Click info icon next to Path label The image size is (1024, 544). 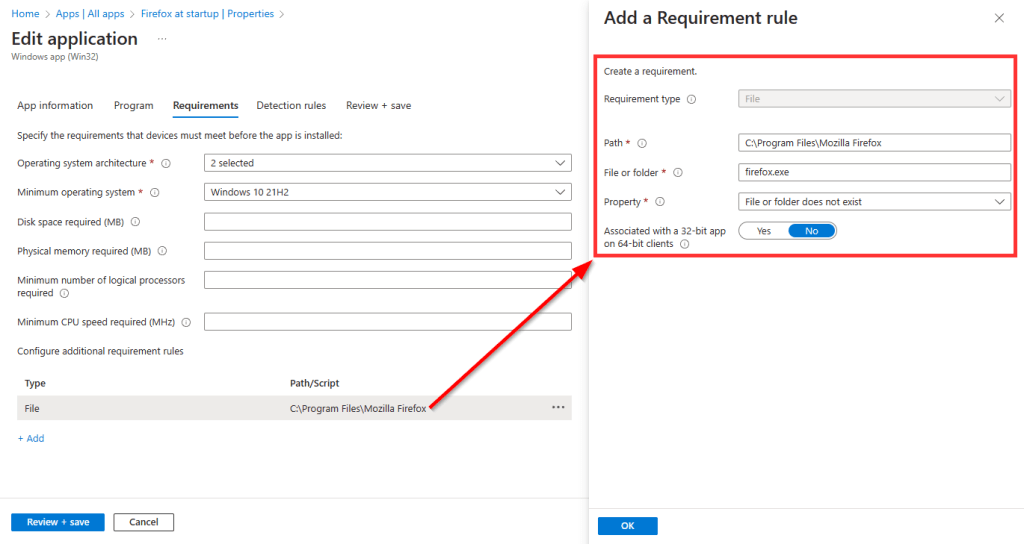tap(642, 143)
